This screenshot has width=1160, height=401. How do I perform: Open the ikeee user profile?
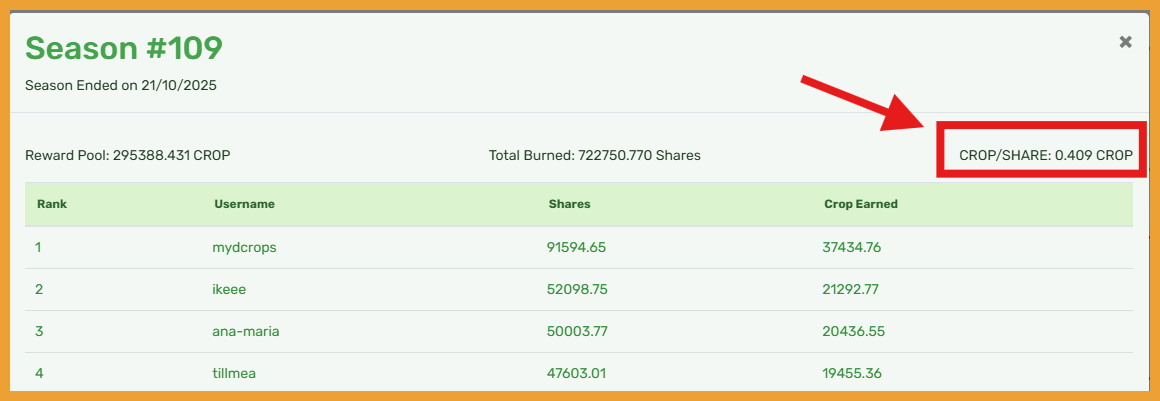231,290
